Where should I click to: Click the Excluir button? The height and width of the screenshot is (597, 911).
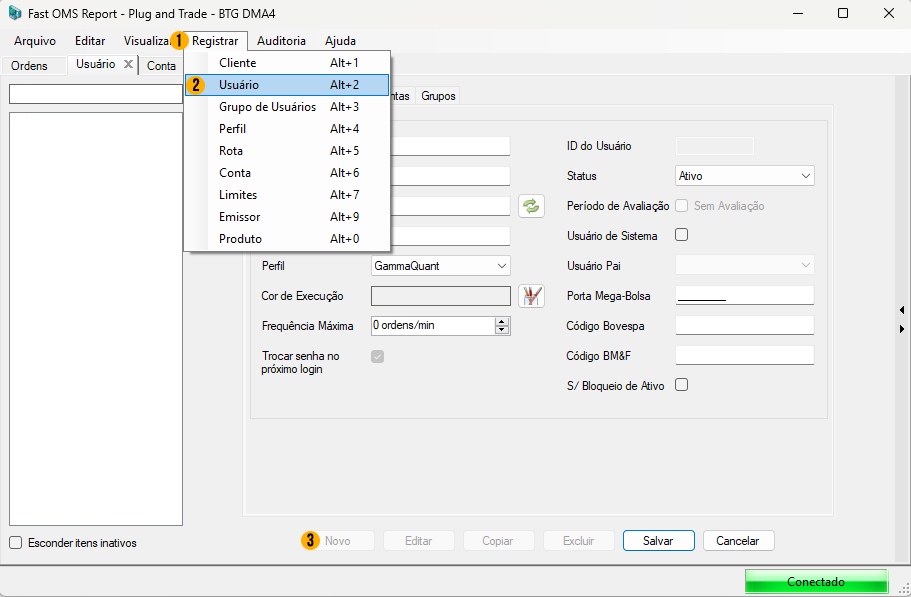pyautogui.click(x=579, y=541)
